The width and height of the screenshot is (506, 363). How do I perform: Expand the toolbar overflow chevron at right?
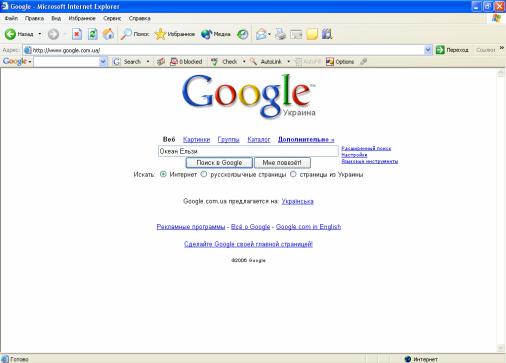(502, 48)
